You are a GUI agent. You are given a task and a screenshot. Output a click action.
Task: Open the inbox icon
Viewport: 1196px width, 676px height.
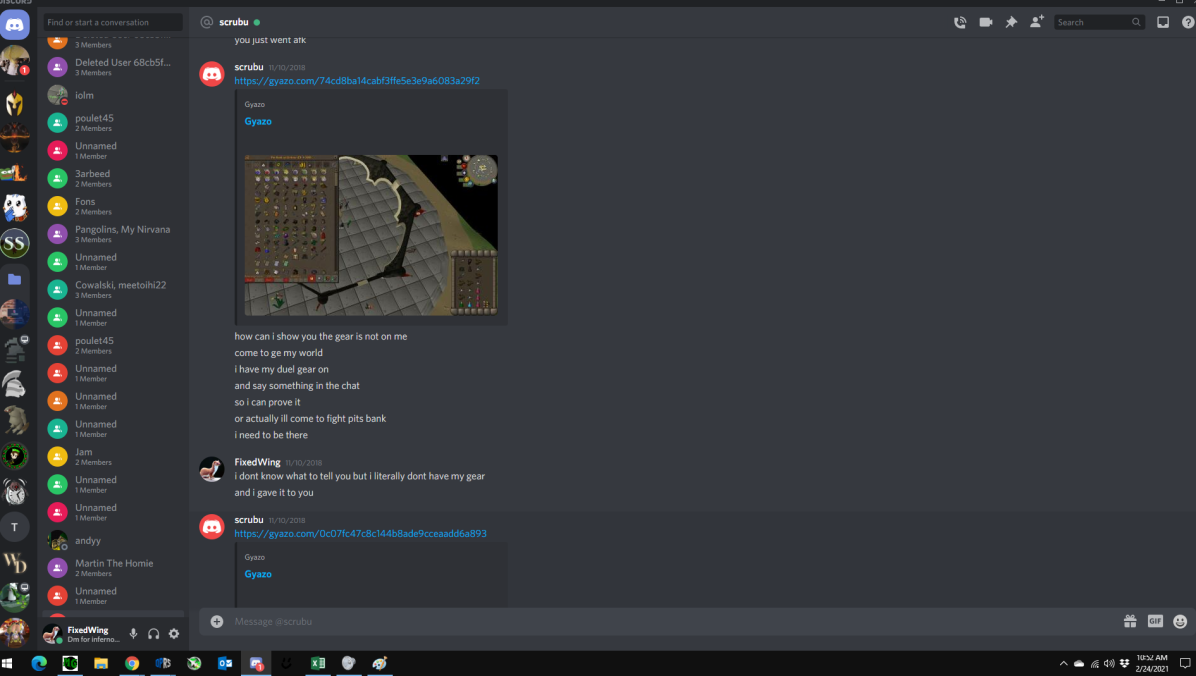click(x=1162, y=22)
